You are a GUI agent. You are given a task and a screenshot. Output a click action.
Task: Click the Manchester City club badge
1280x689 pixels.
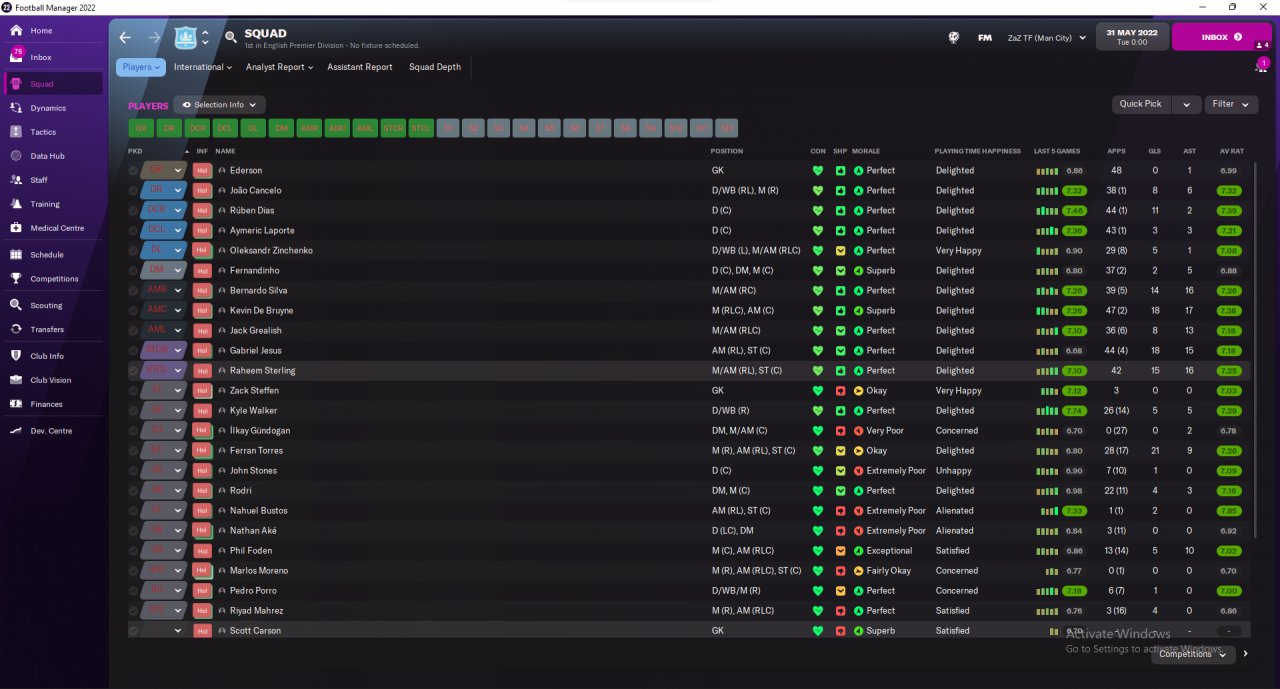pyautogui.click(x=186, y=38)
